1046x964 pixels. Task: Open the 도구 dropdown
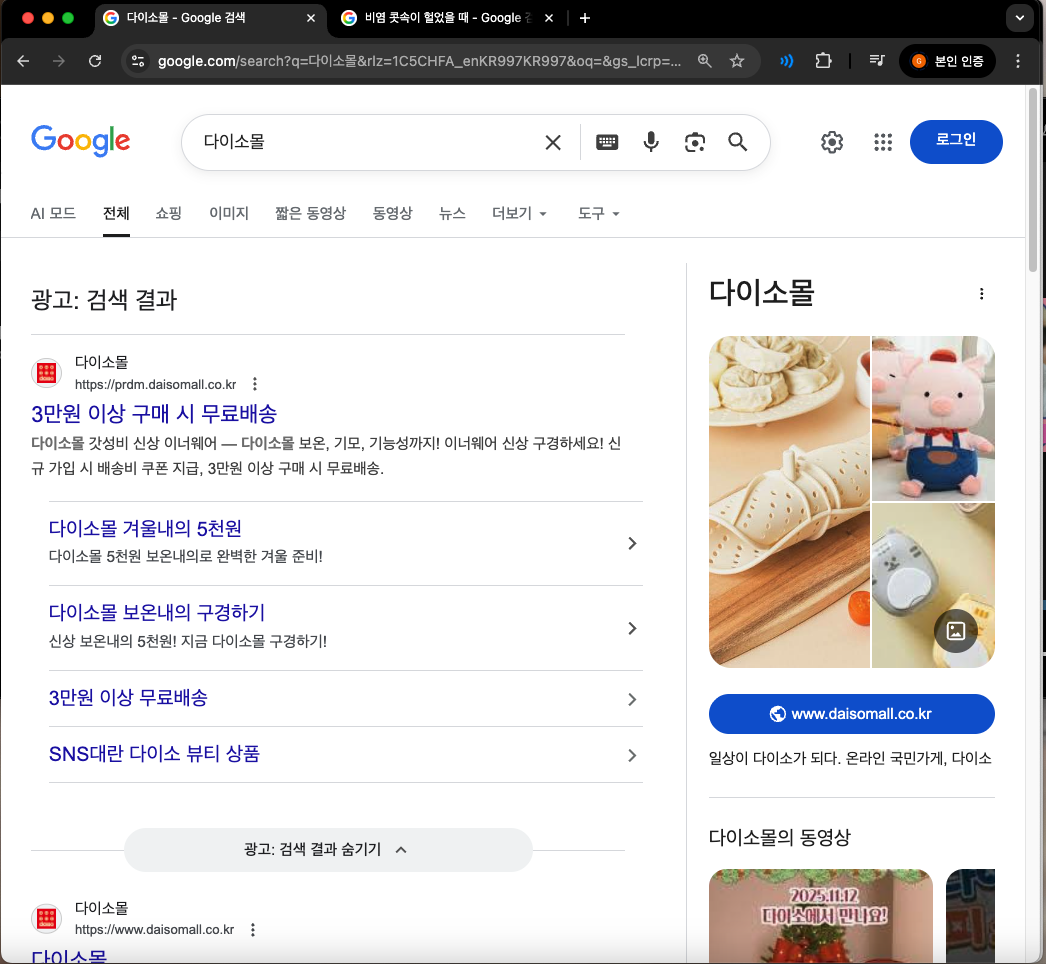tap(599, 213)
